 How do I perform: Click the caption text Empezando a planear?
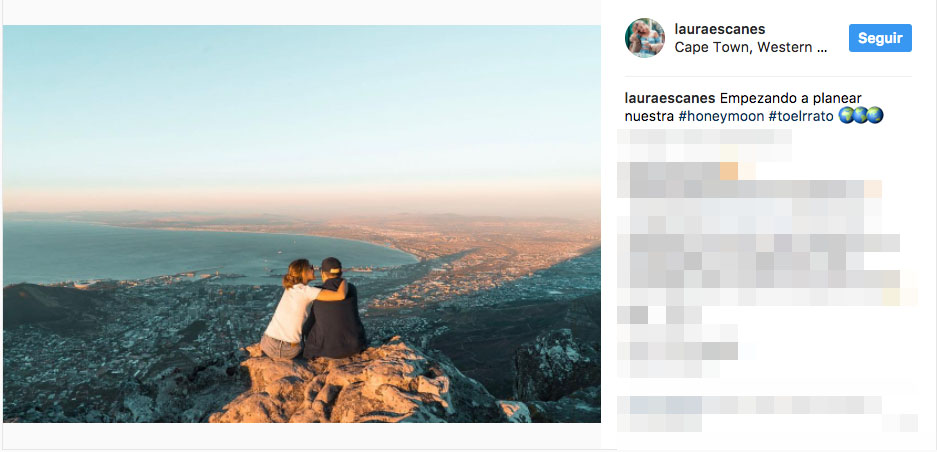(791, 99)
